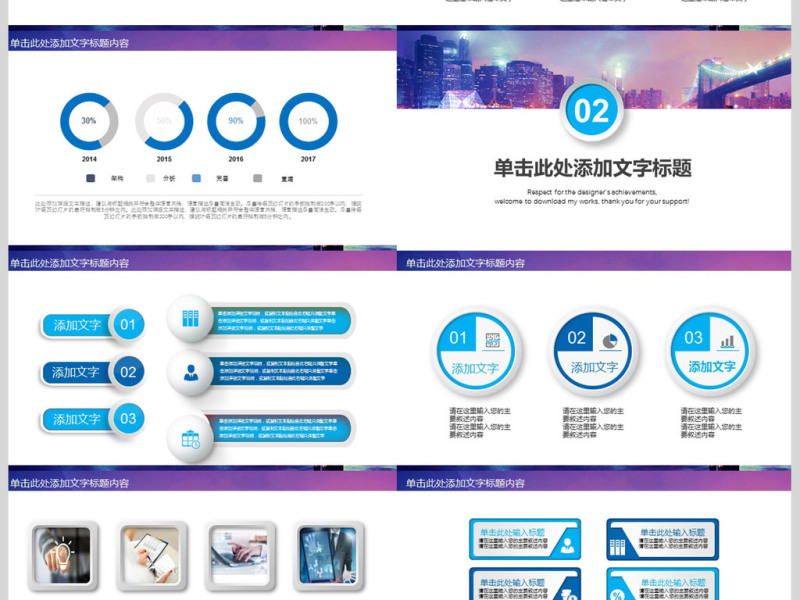Click the dark blue 添加文字 button labeled 02
This screenshot has width=800, height=600.
click(x=78, y=372)
